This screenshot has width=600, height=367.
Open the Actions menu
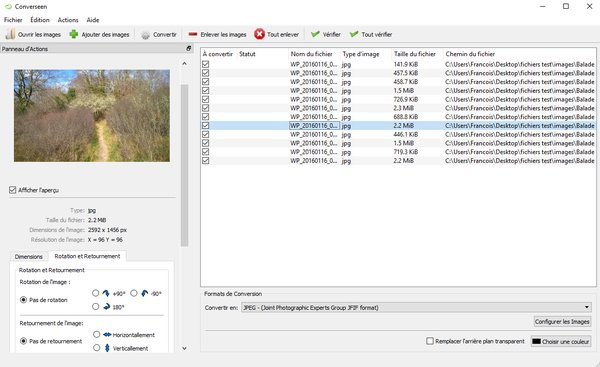(68, 20)
